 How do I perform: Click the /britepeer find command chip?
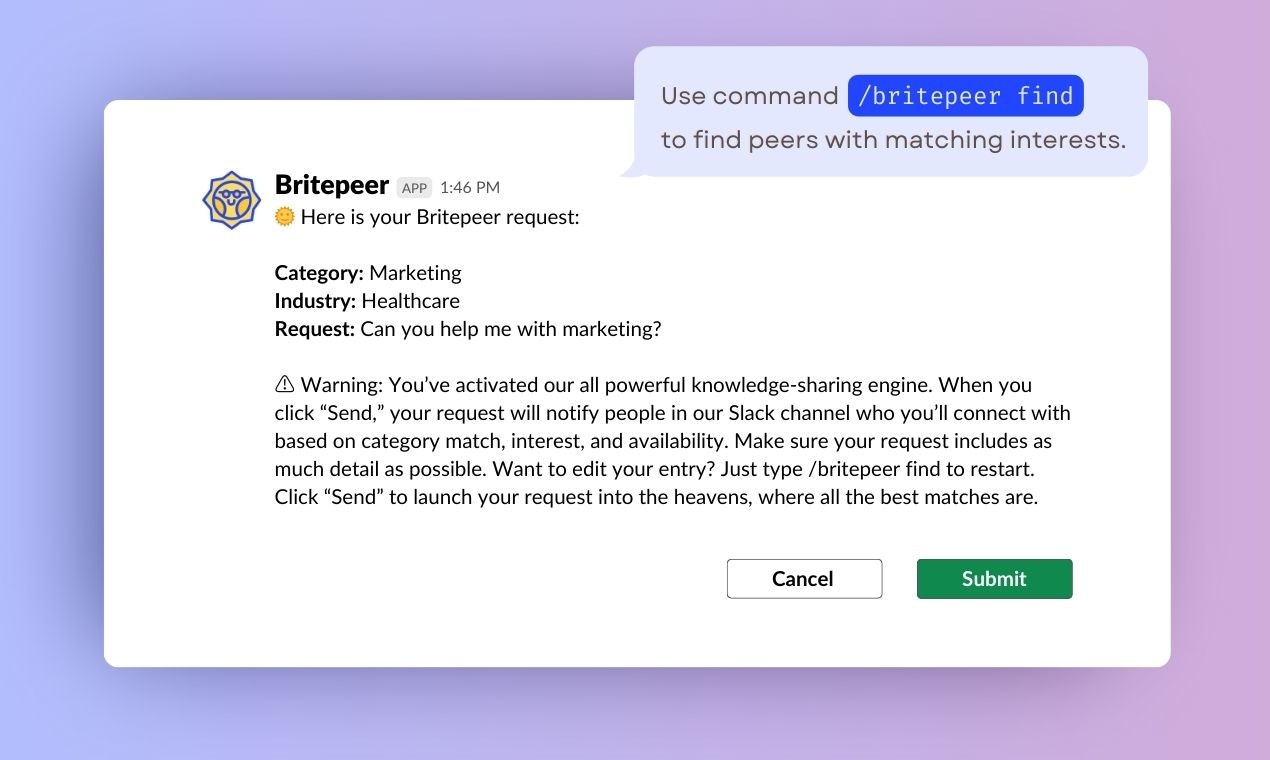(x=966, y=96)
